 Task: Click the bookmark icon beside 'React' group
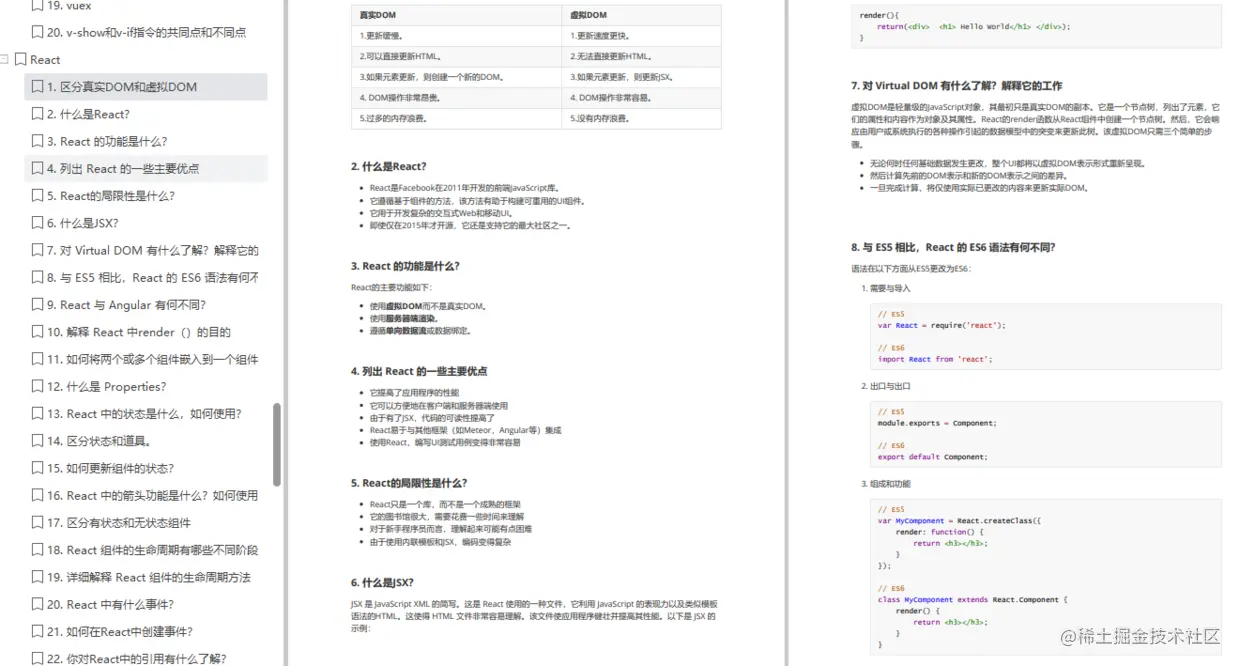coord(20,60)
